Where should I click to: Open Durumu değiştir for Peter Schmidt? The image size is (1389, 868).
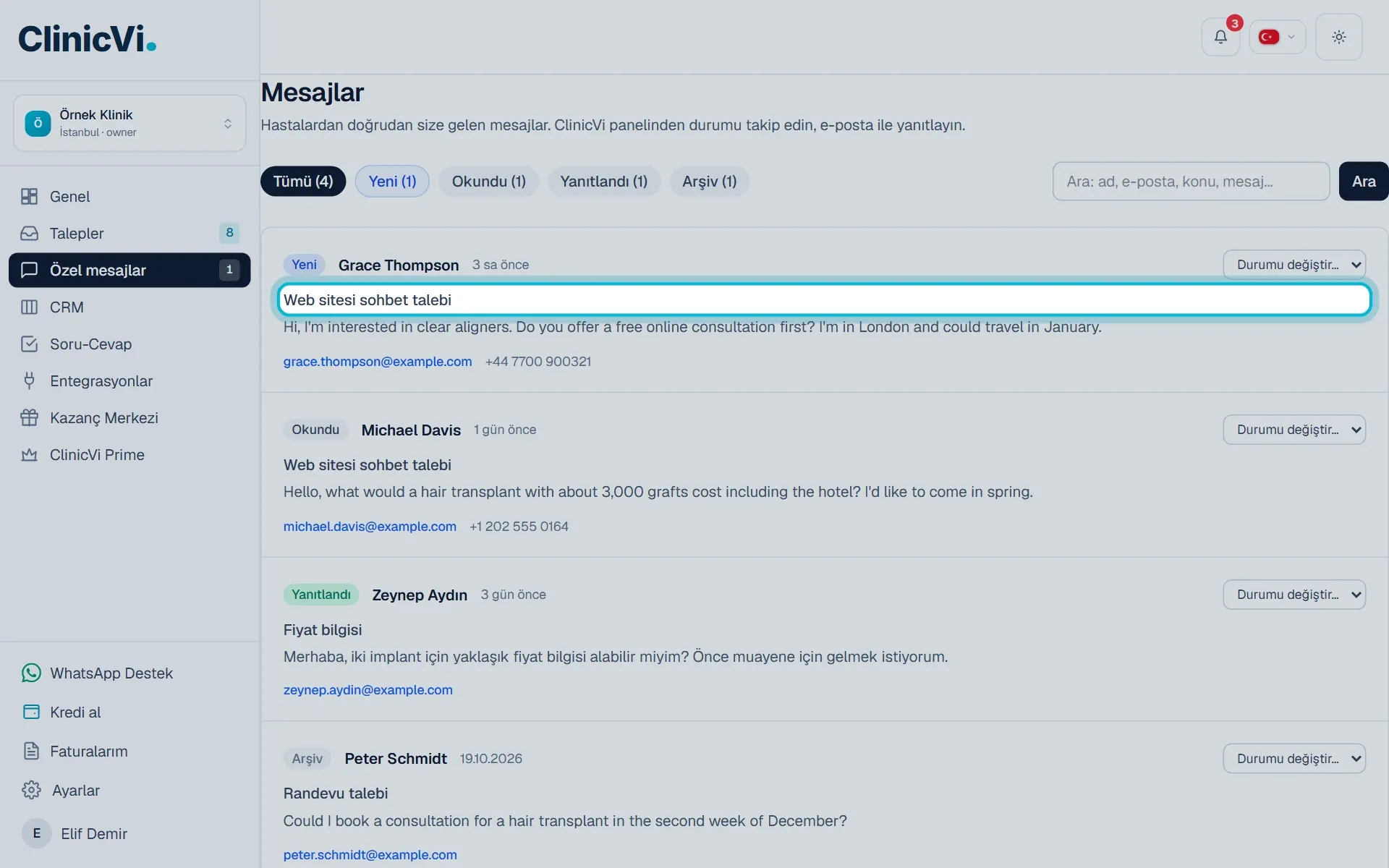[x=1294, y=759]
